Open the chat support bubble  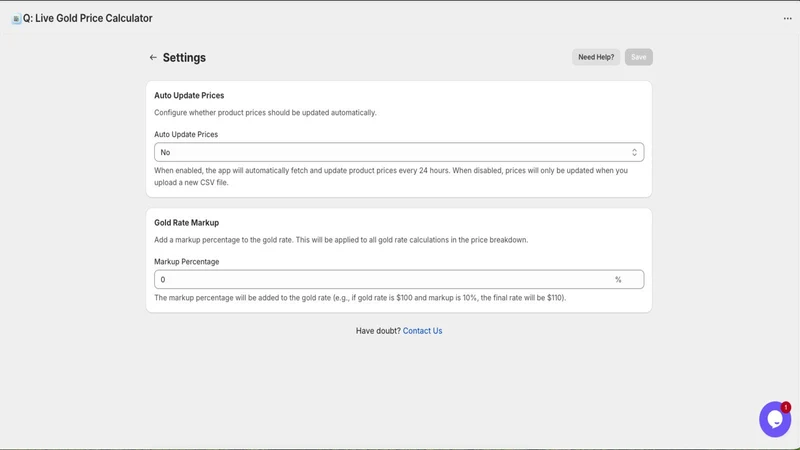tap(774, 419)
